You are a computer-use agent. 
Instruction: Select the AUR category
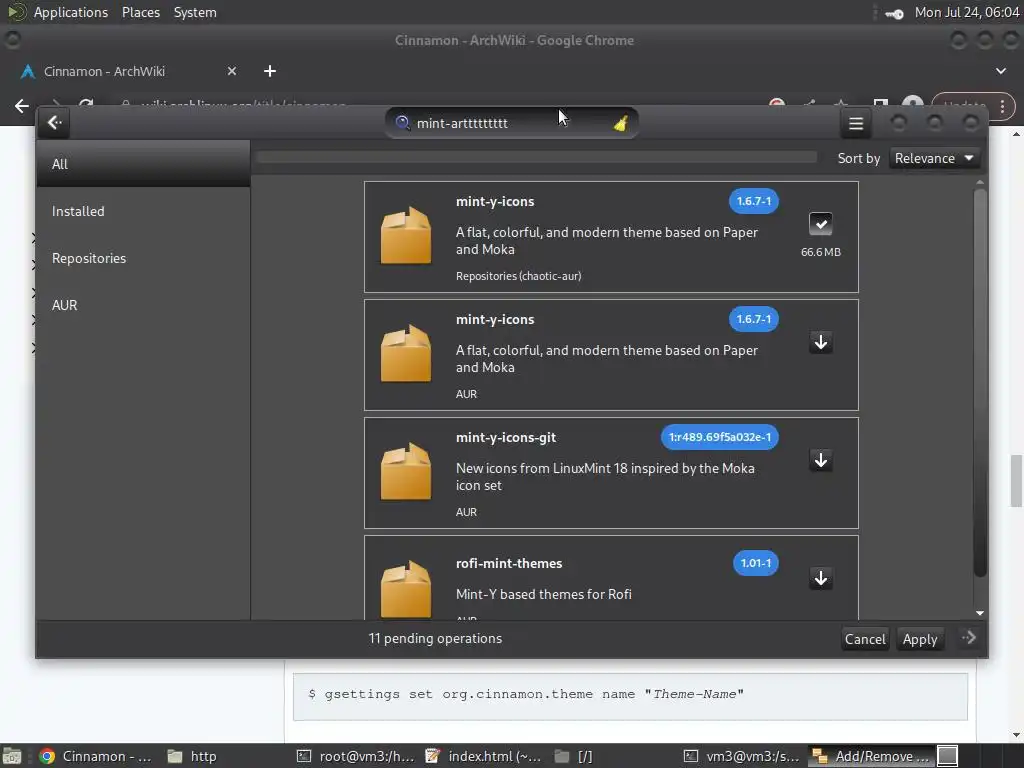pos(143,305)
